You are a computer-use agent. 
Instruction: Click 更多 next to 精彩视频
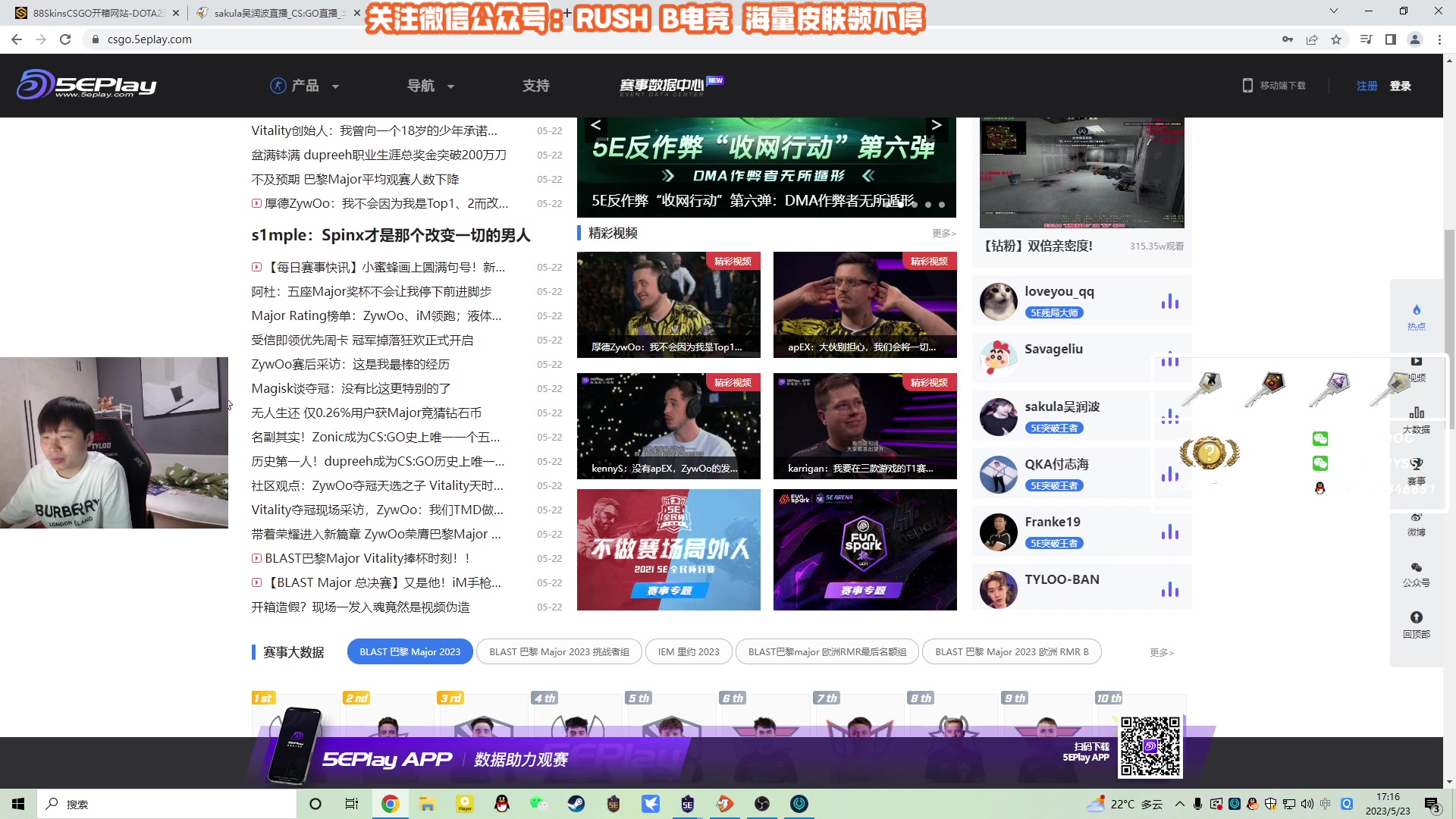944,234
